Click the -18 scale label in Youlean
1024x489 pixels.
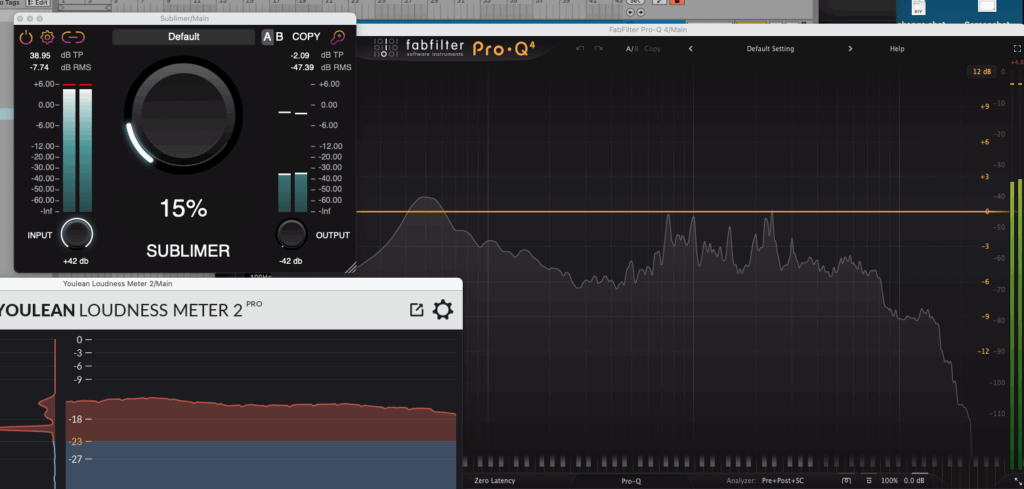[x=76, y=419]
